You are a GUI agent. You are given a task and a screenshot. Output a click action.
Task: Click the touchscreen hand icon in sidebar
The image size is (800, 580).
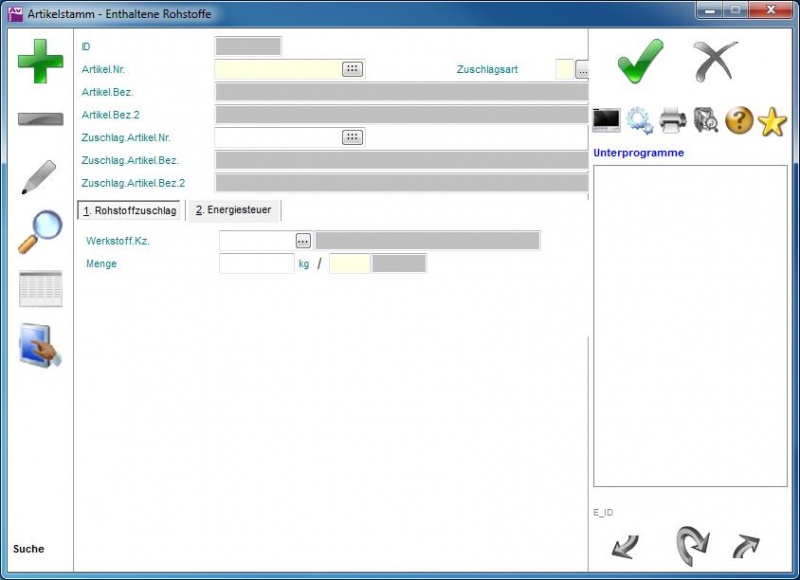[x=40, y=346]
